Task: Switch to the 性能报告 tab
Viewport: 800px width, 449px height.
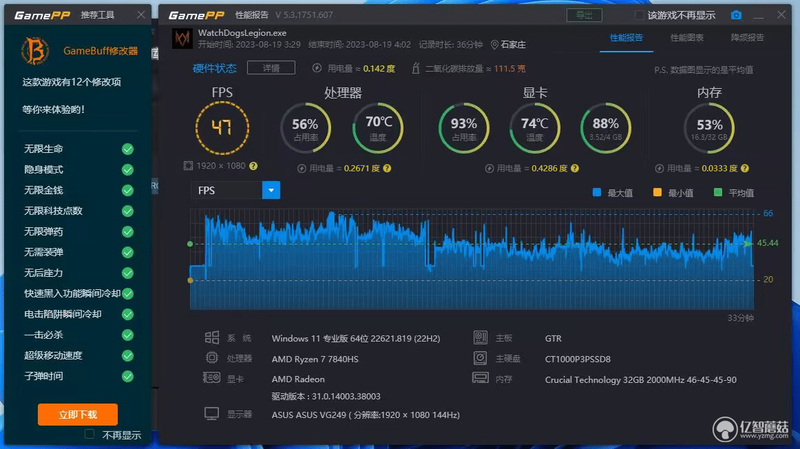Action: tap(626, 38)
